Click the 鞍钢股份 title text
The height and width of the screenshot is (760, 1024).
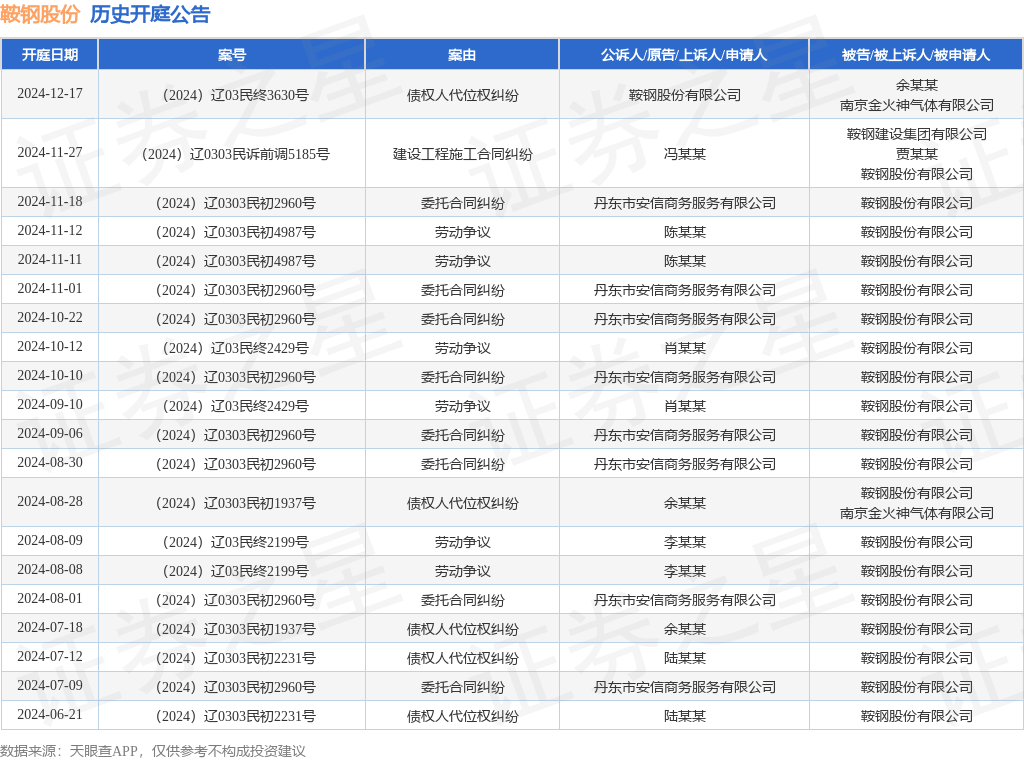pos(40,14)
